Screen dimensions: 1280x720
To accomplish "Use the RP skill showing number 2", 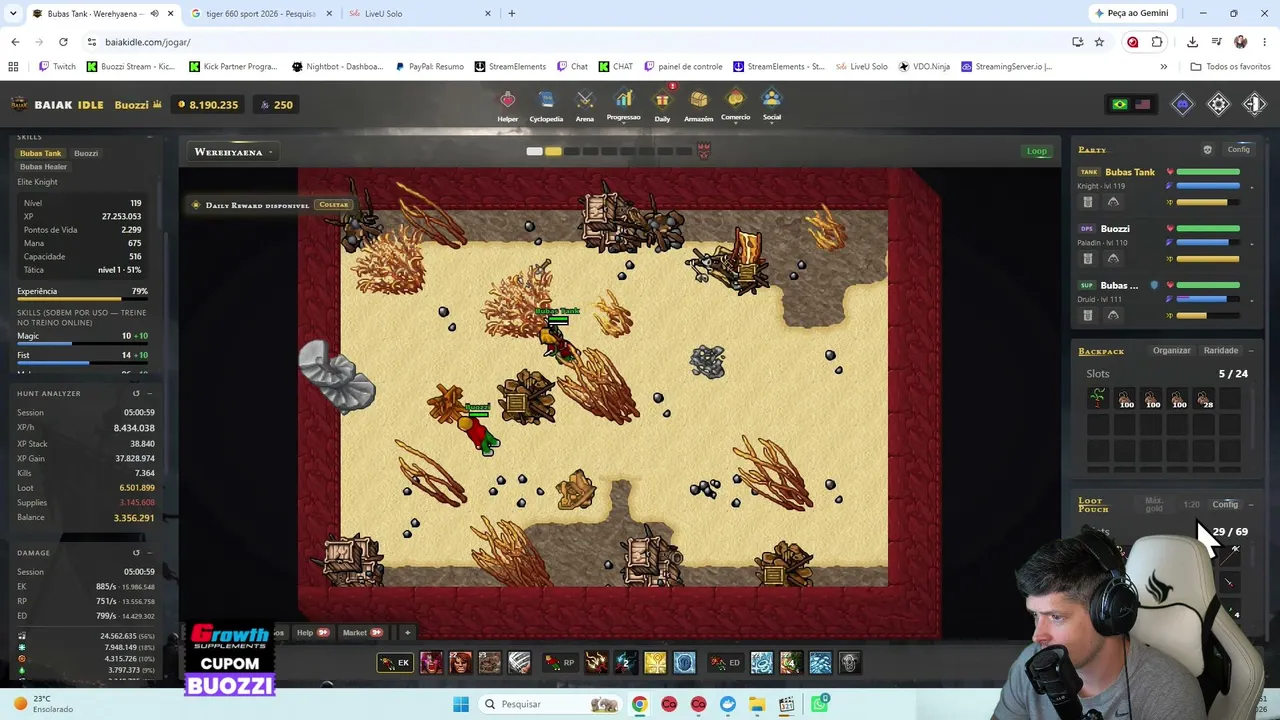I will pyautogui.click(x=625, y=662).
